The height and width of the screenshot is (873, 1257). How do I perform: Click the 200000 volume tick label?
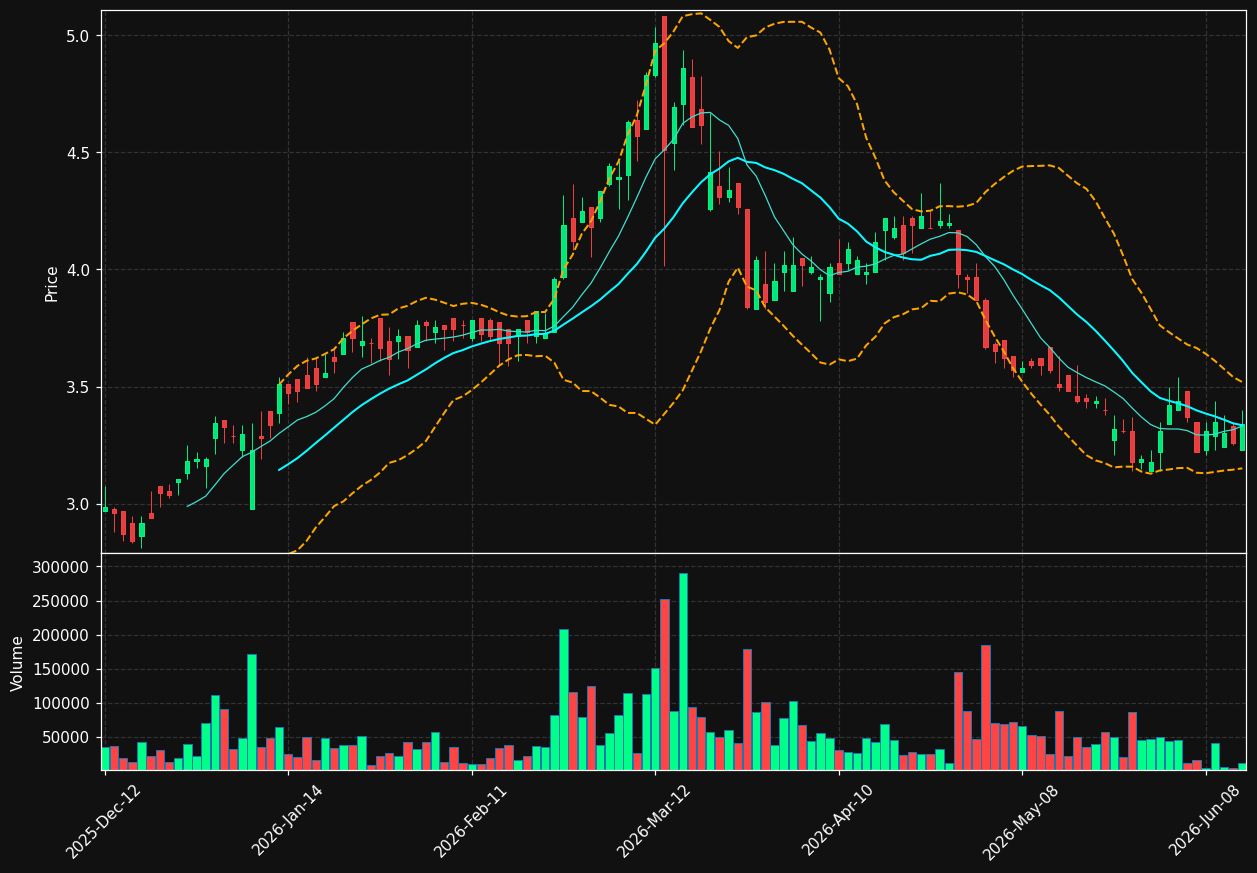(62, 635)
